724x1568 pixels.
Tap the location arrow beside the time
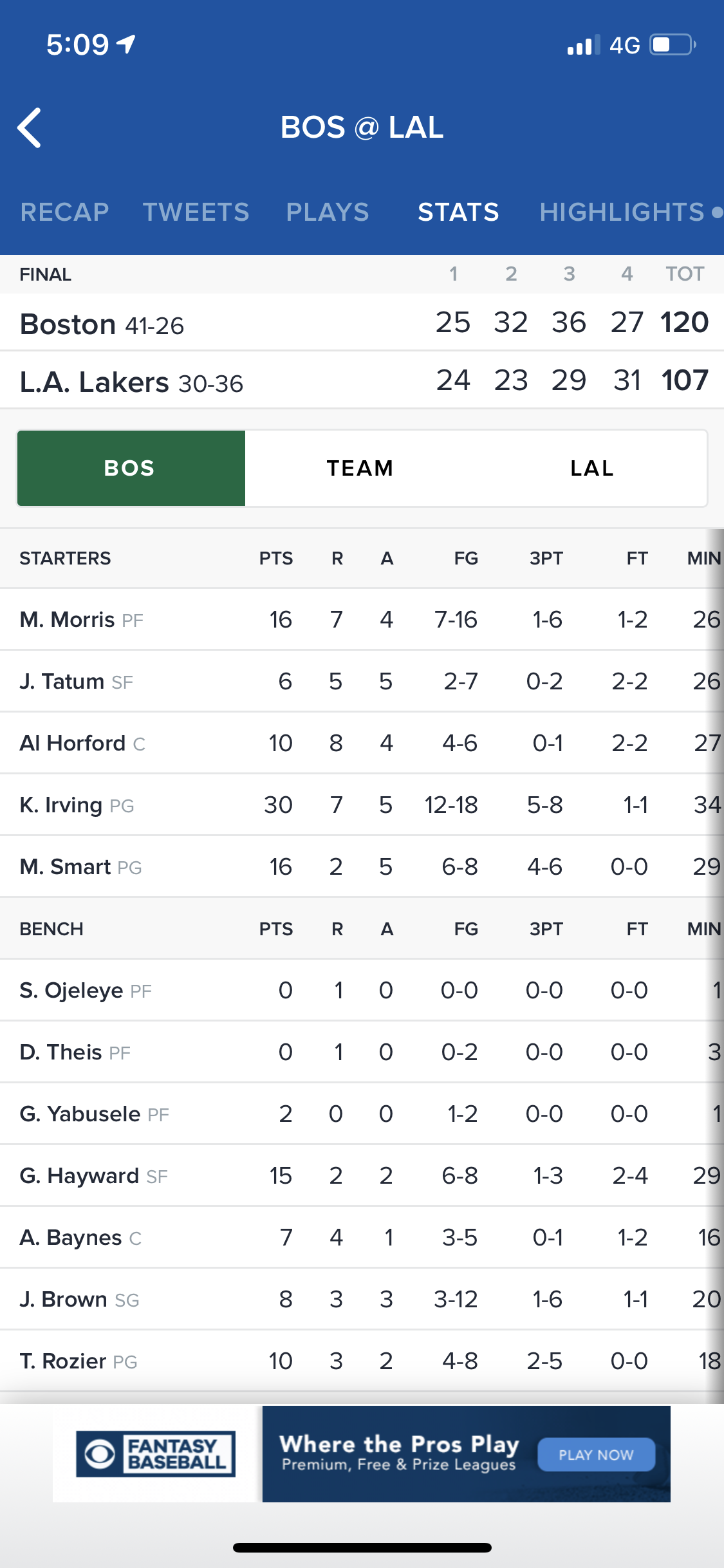[126, 44]
